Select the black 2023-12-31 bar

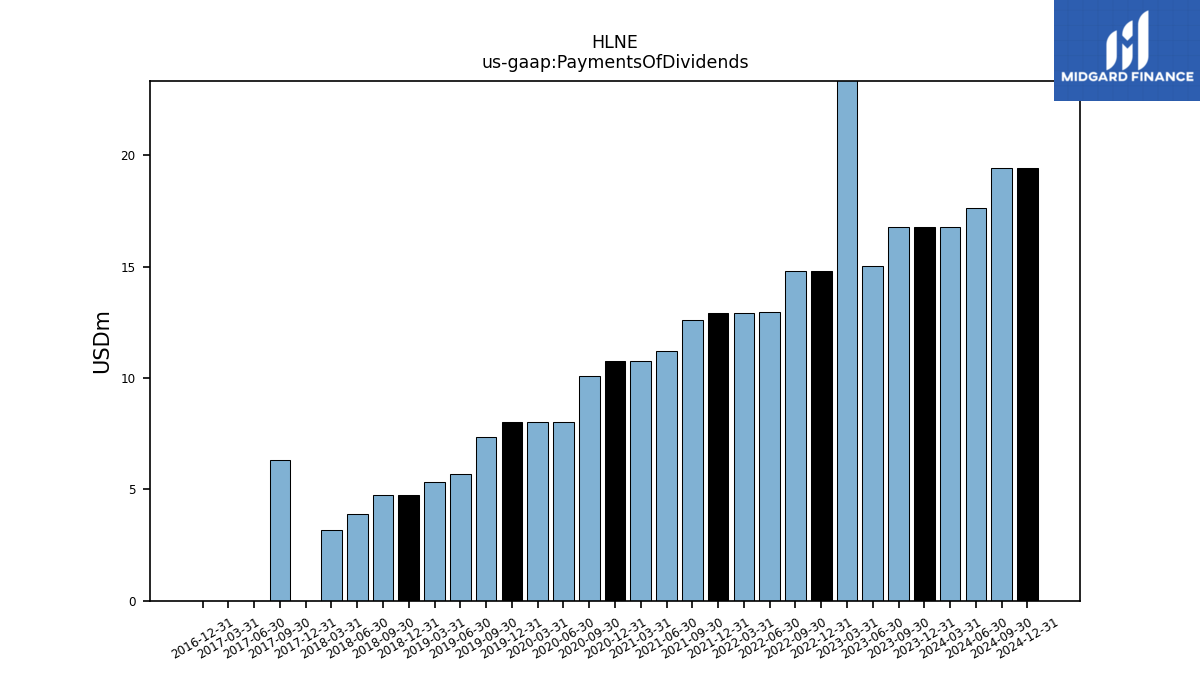click(x=924, y=414)
